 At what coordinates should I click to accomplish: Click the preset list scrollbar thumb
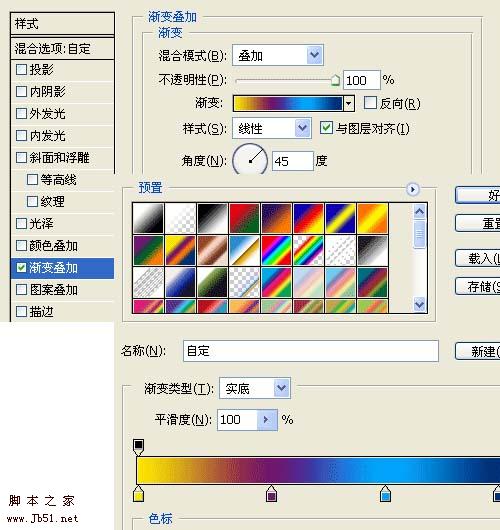coord(419,234)
